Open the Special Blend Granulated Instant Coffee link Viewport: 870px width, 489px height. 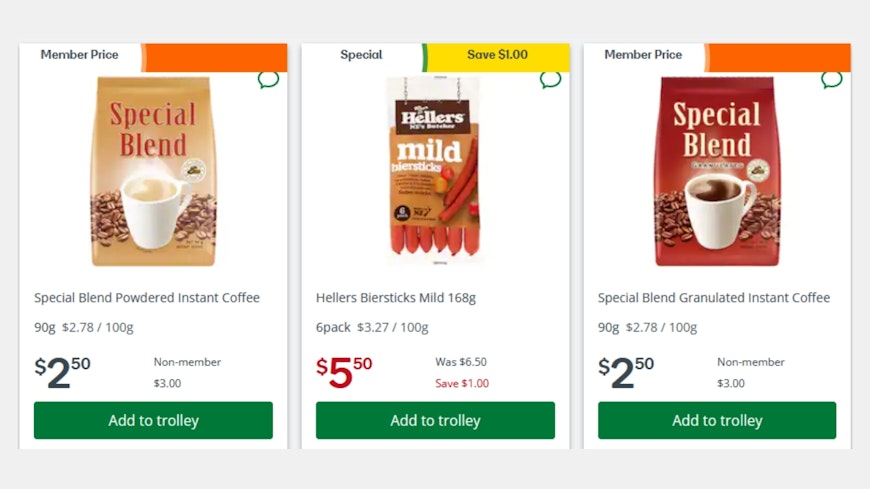click(714, 298)
